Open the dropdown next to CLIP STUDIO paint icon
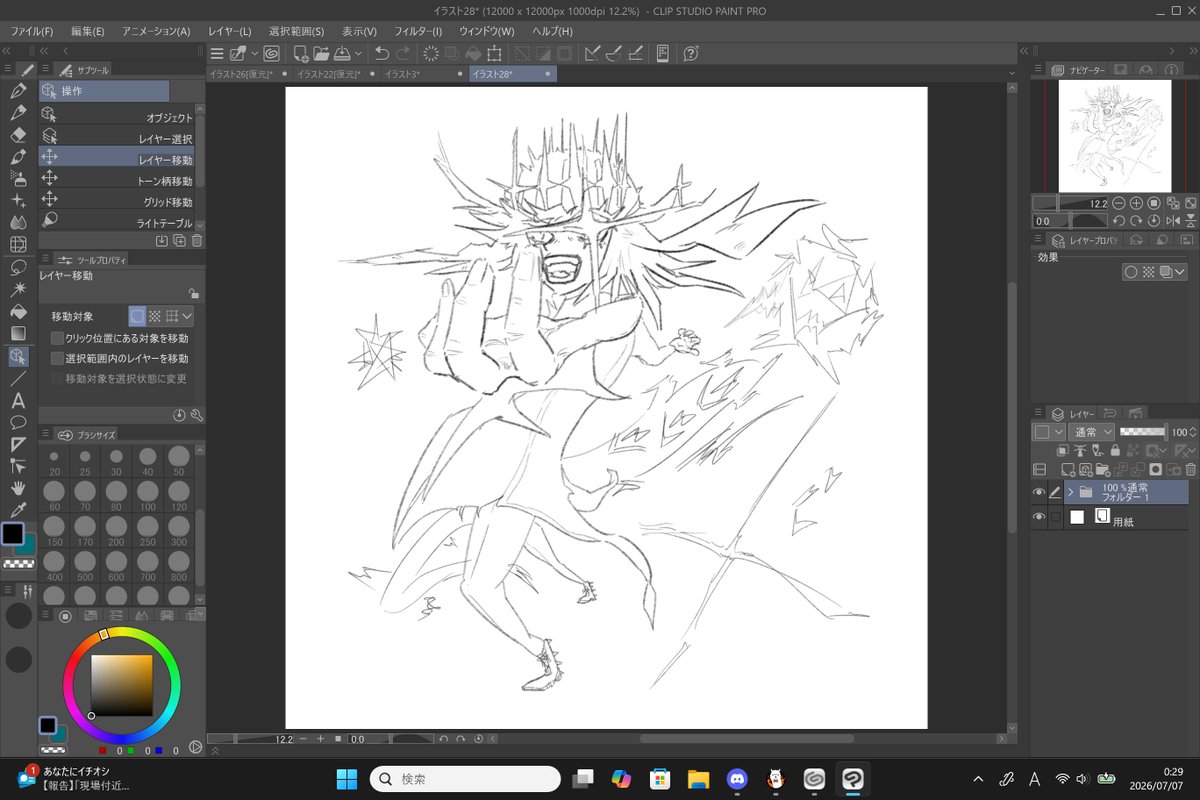The width and height of the screenshot is (1200, 800). coord(254,53)
